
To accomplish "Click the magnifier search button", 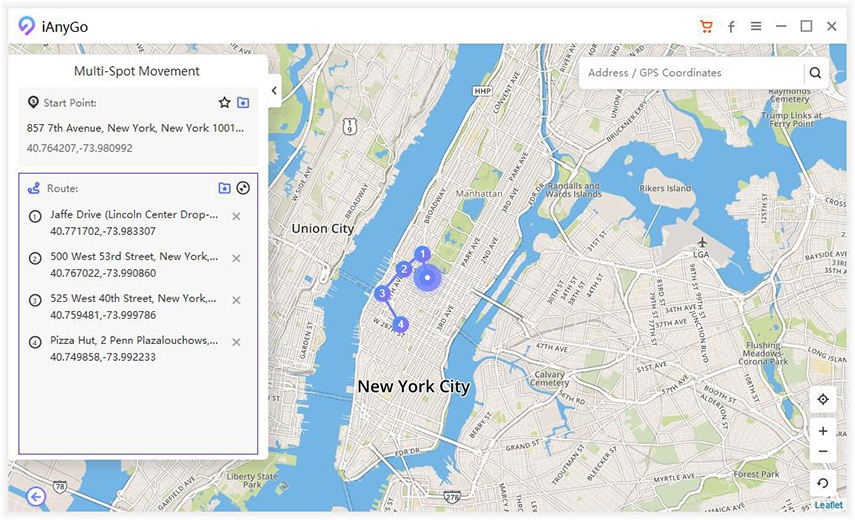I will (815, 72).
